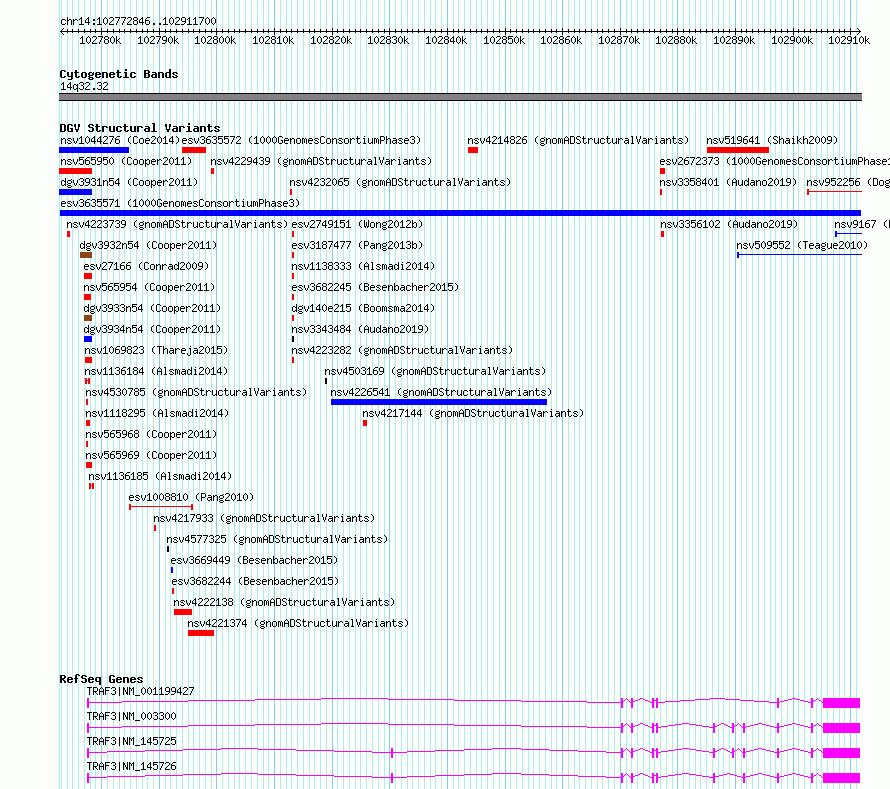Viewport: 890px width, 789px height.
Task: Open nsv4226541 gnomAD variant label
Action: 441,392
